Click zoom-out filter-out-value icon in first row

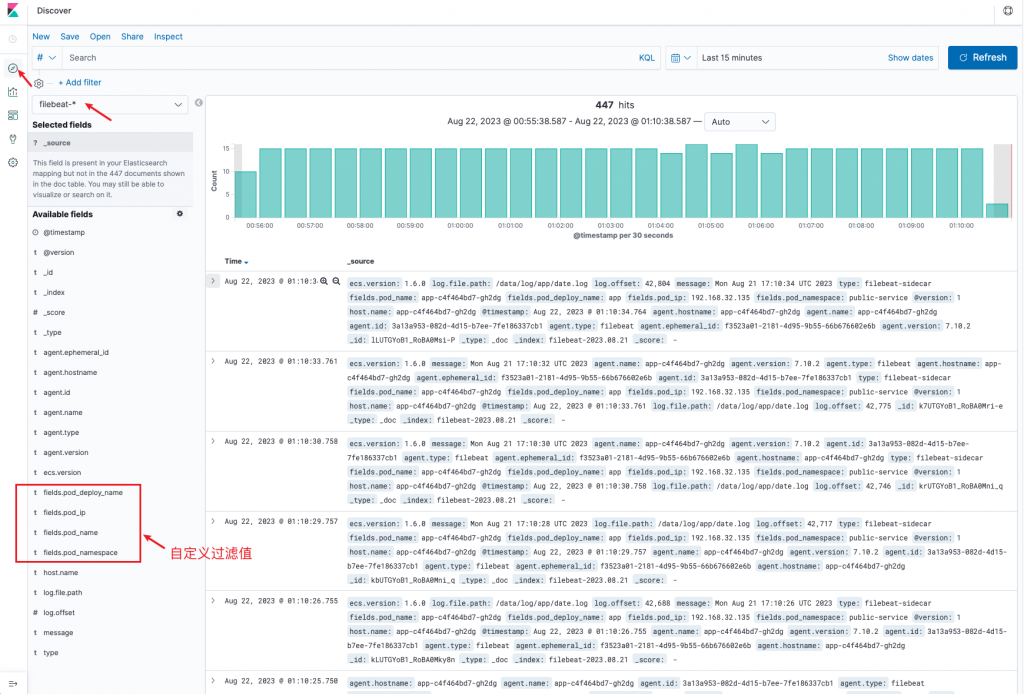pos(336,281)
